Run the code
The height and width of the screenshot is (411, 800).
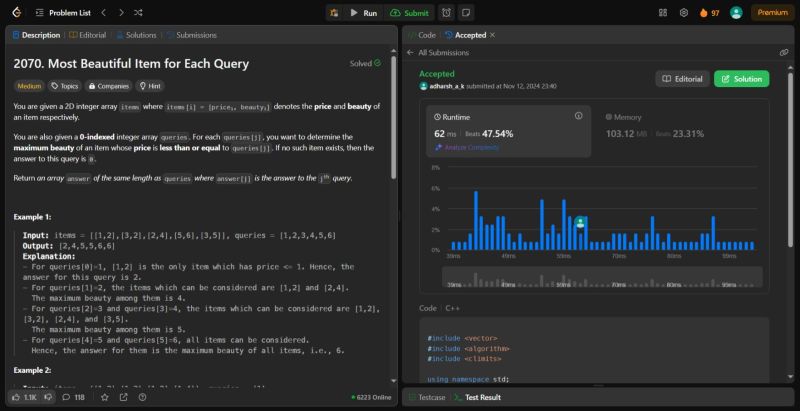pyautogui.click(x=363, y=13)
